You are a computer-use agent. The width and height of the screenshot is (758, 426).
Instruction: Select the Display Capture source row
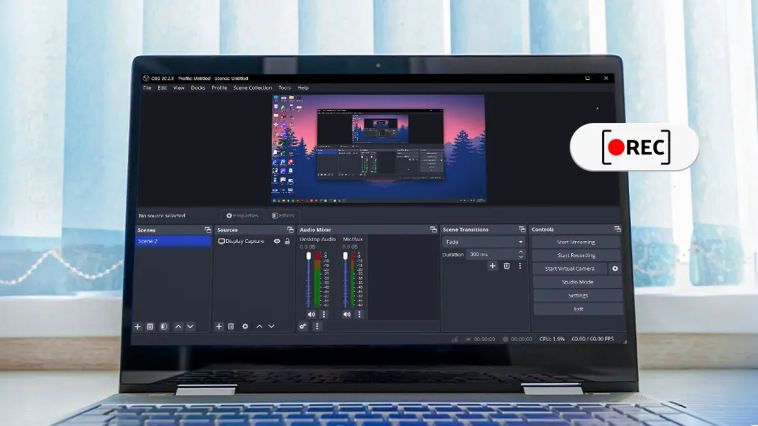[254, 241]
